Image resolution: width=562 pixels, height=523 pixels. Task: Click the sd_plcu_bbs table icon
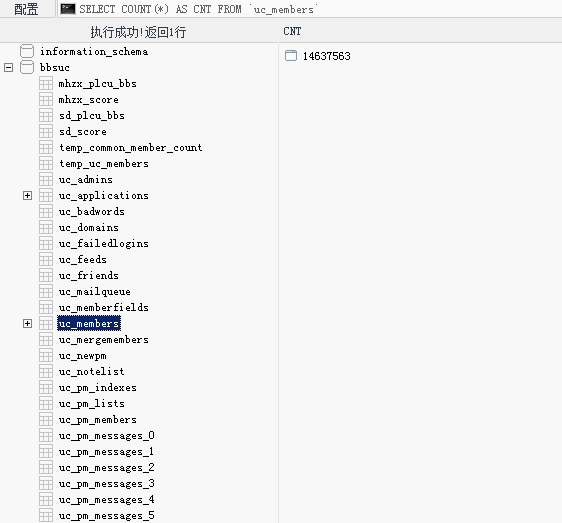point(46,115)
